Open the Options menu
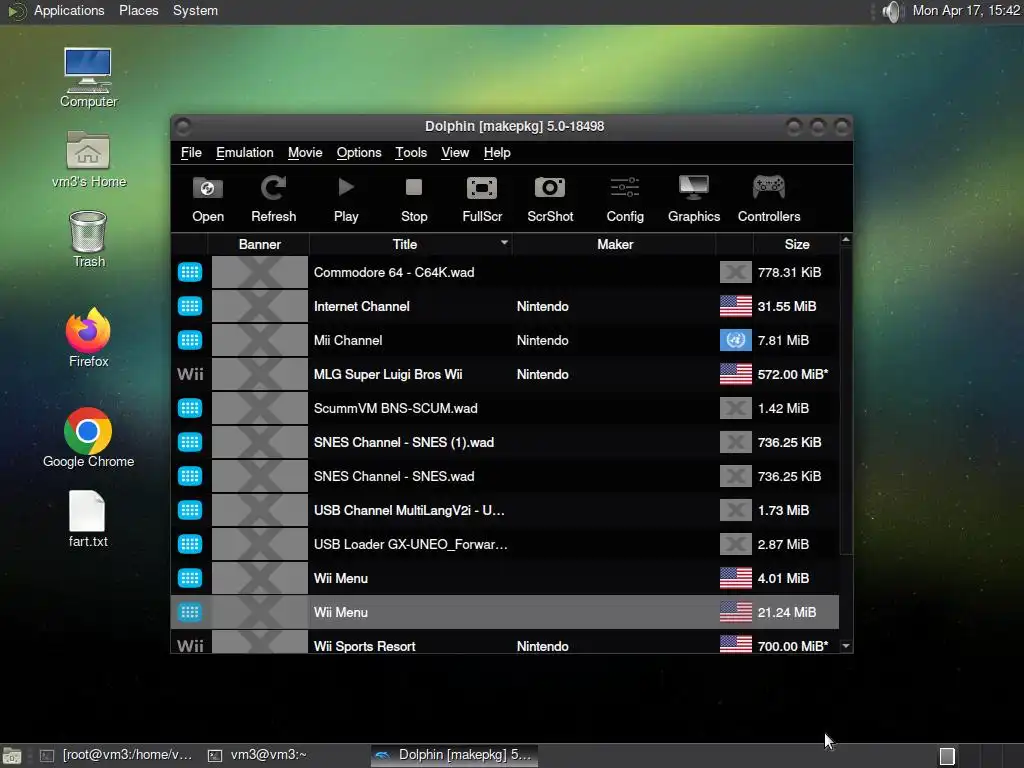Screen dimensions: 1024x768 coord(359,153)
